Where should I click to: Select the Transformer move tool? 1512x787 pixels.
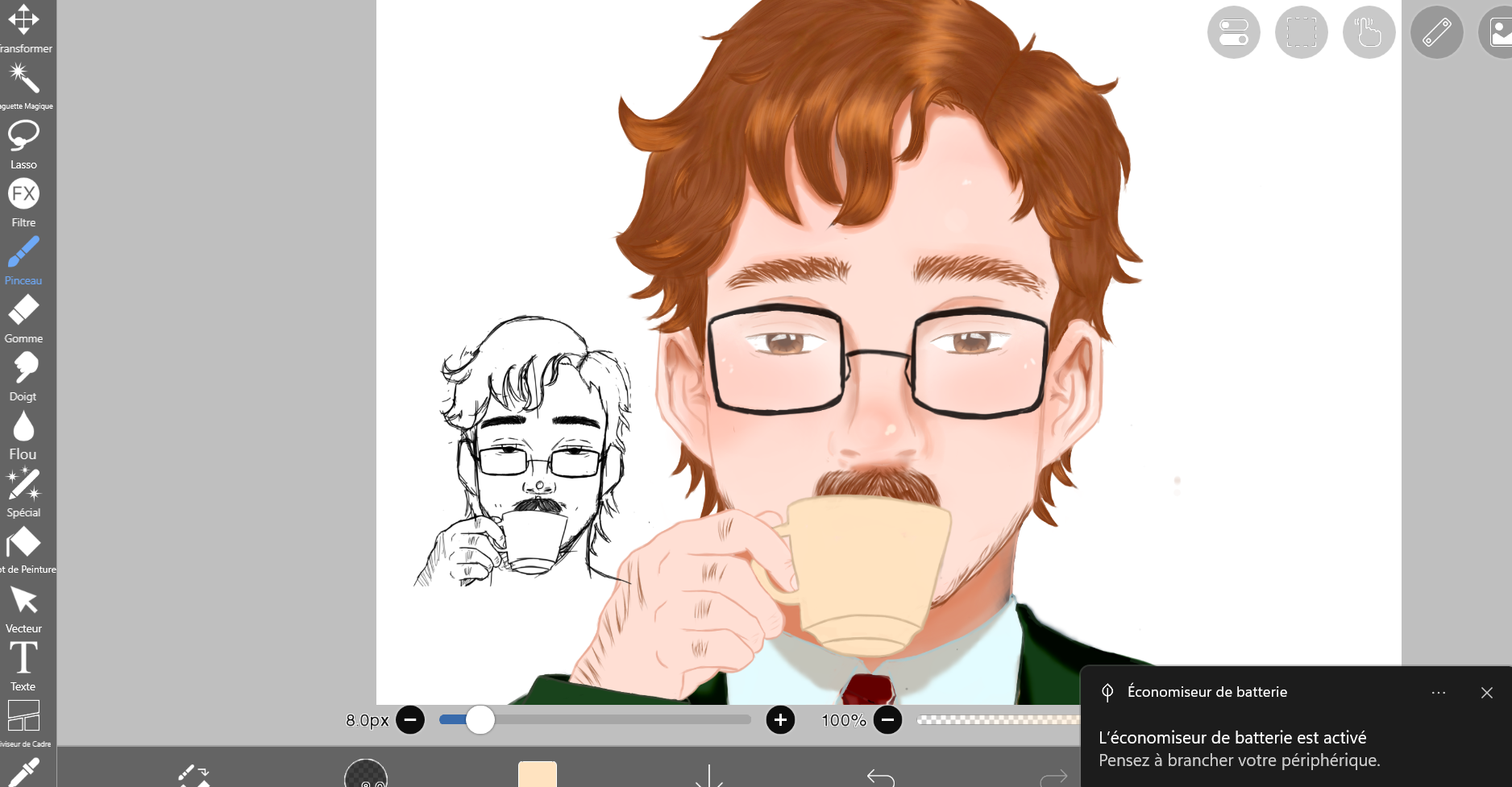23,27
